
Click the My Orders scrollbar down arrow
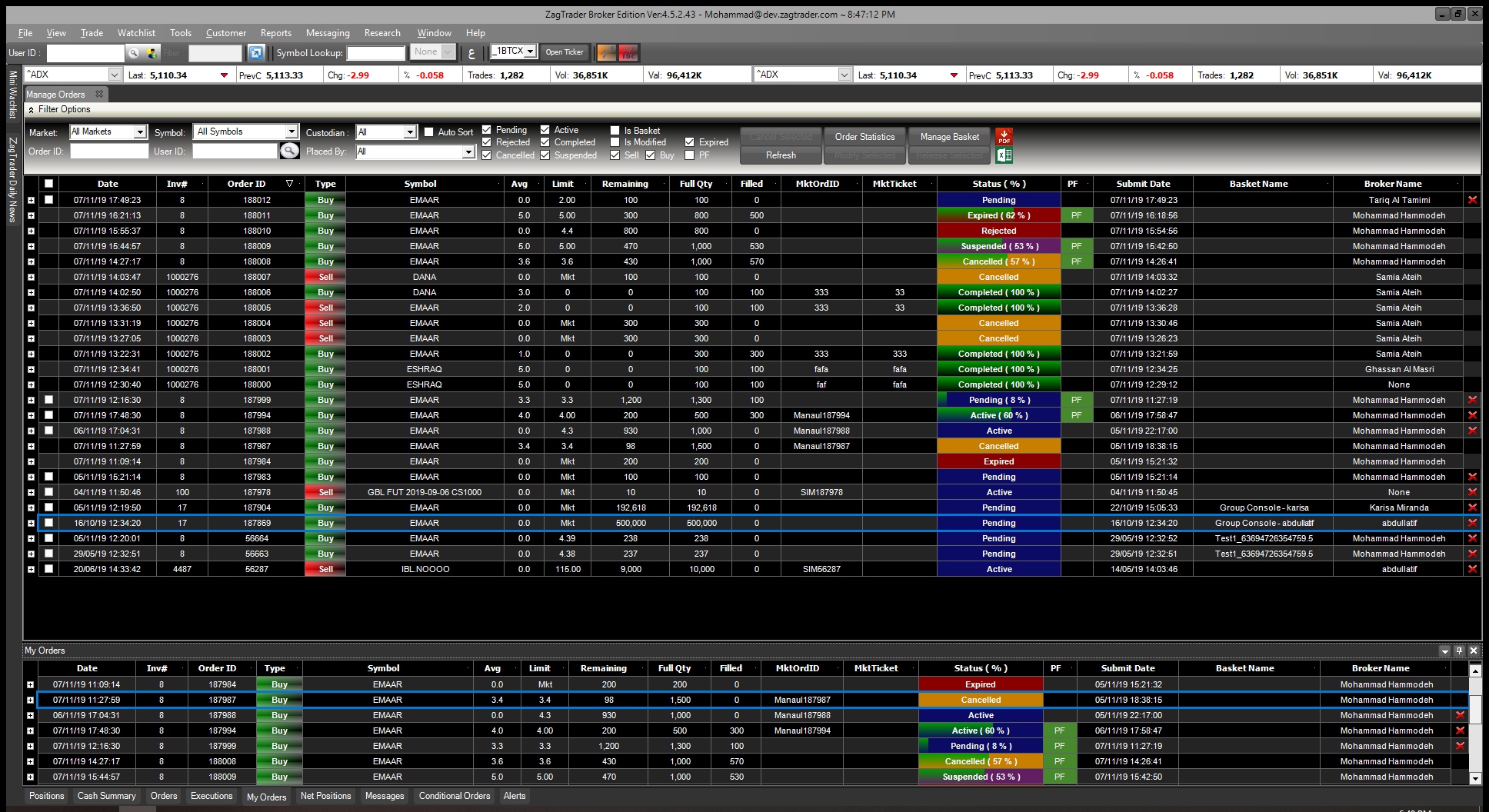click(1475, 778)
